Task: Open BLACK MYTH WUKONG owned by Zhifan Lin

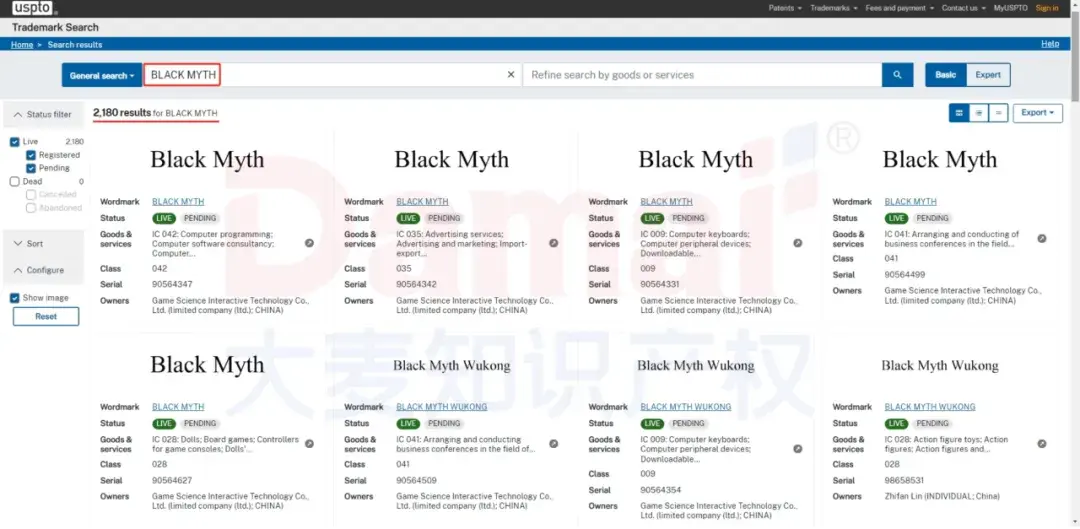Action: click(x=930, y=407)
